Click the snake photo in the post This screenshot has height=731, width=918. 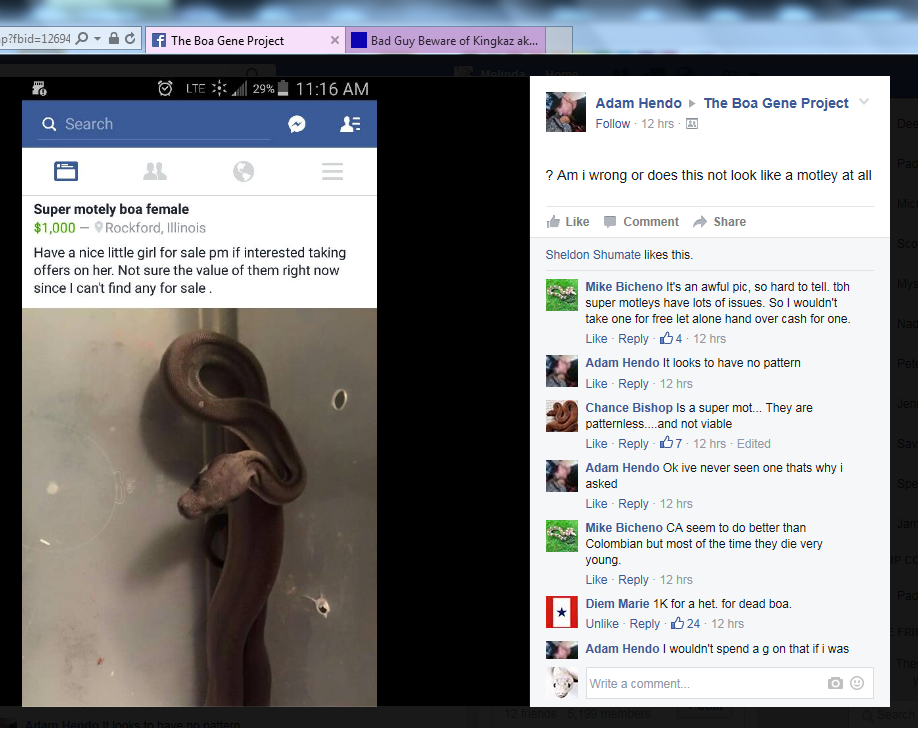point(200,507)
